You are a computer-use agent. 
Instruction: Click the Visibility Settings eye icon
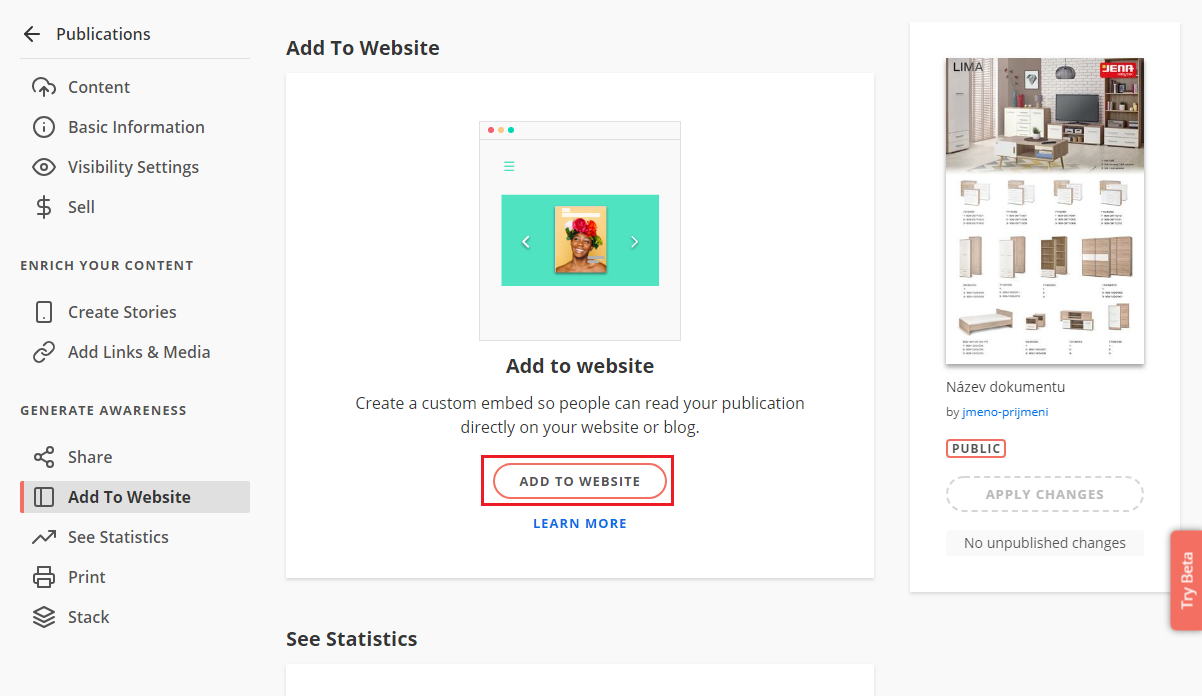[44, 167]
